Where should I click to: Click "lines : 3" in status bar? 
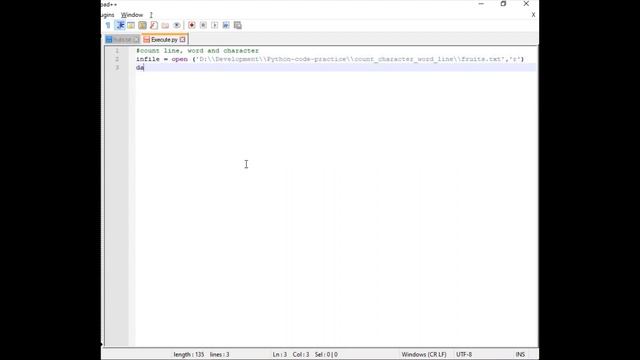(x=220, y=354)
